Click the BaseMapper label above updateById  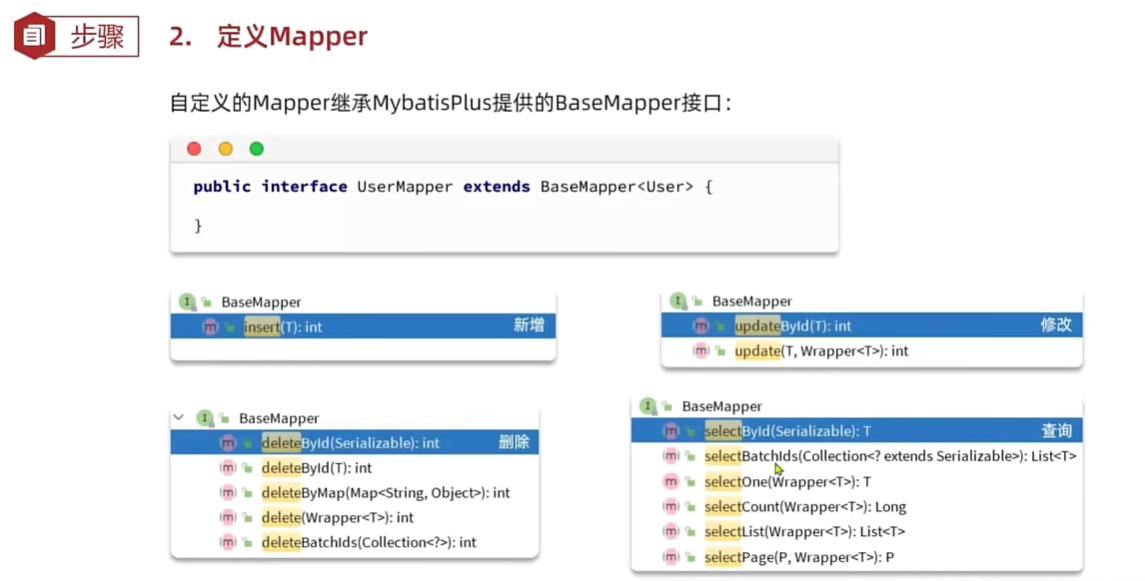click(x=752, y=301)
